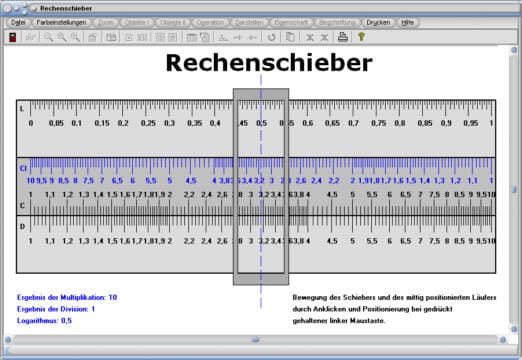This screenshot has height=360, width=522.
Task: Click the vertical scrollbar thumb
Action: coord(514,189)
